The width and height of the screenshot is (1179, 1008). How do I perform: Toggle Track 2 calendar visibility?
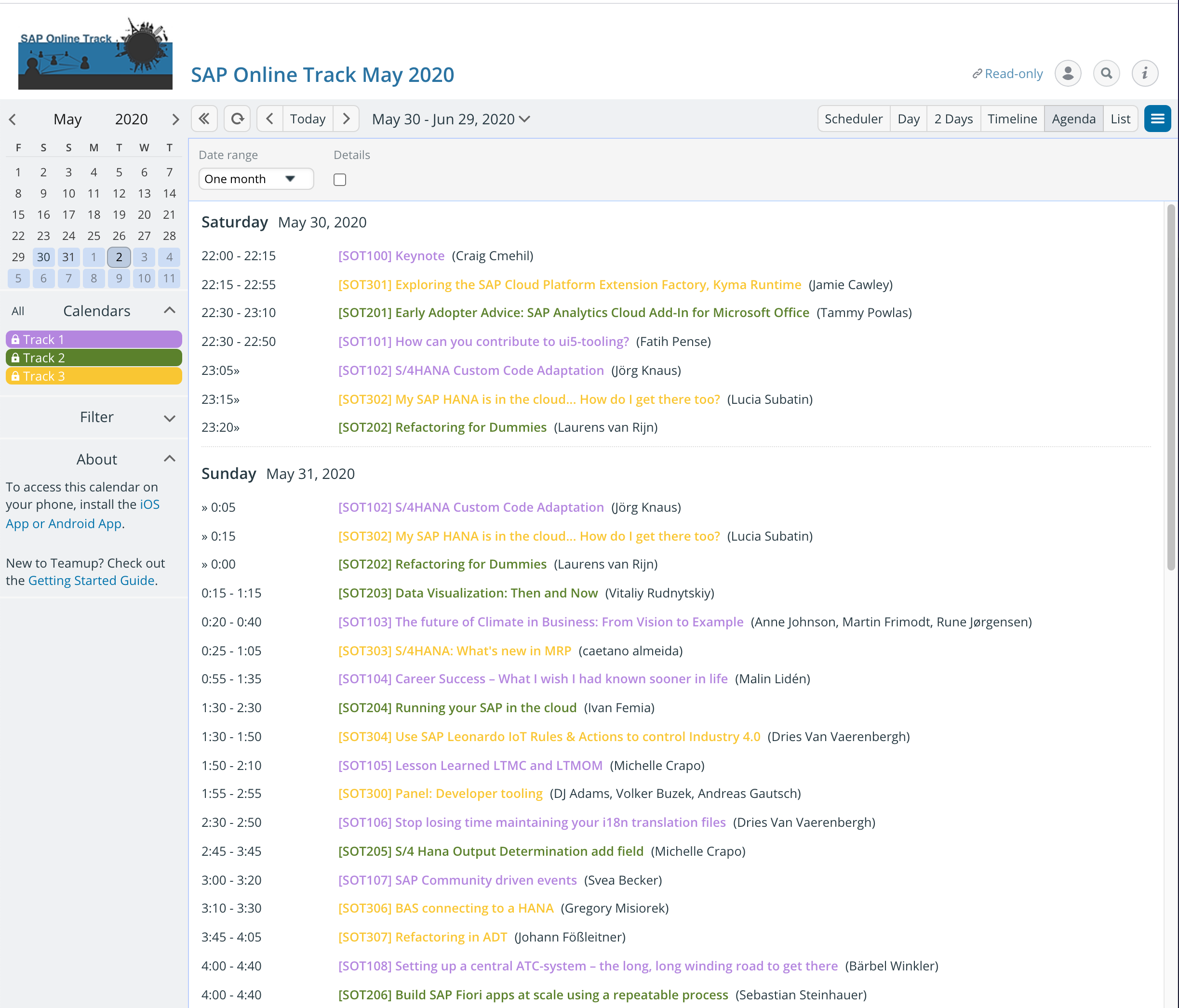94,358
